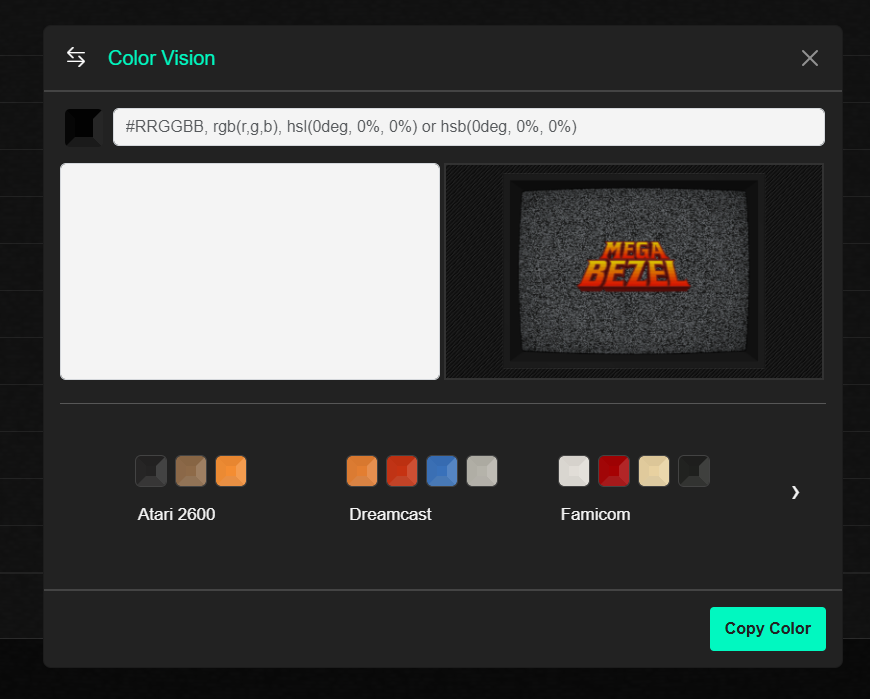Click the Dreamcast palette label
The image size is (870, 699).
tap(390, 515)
